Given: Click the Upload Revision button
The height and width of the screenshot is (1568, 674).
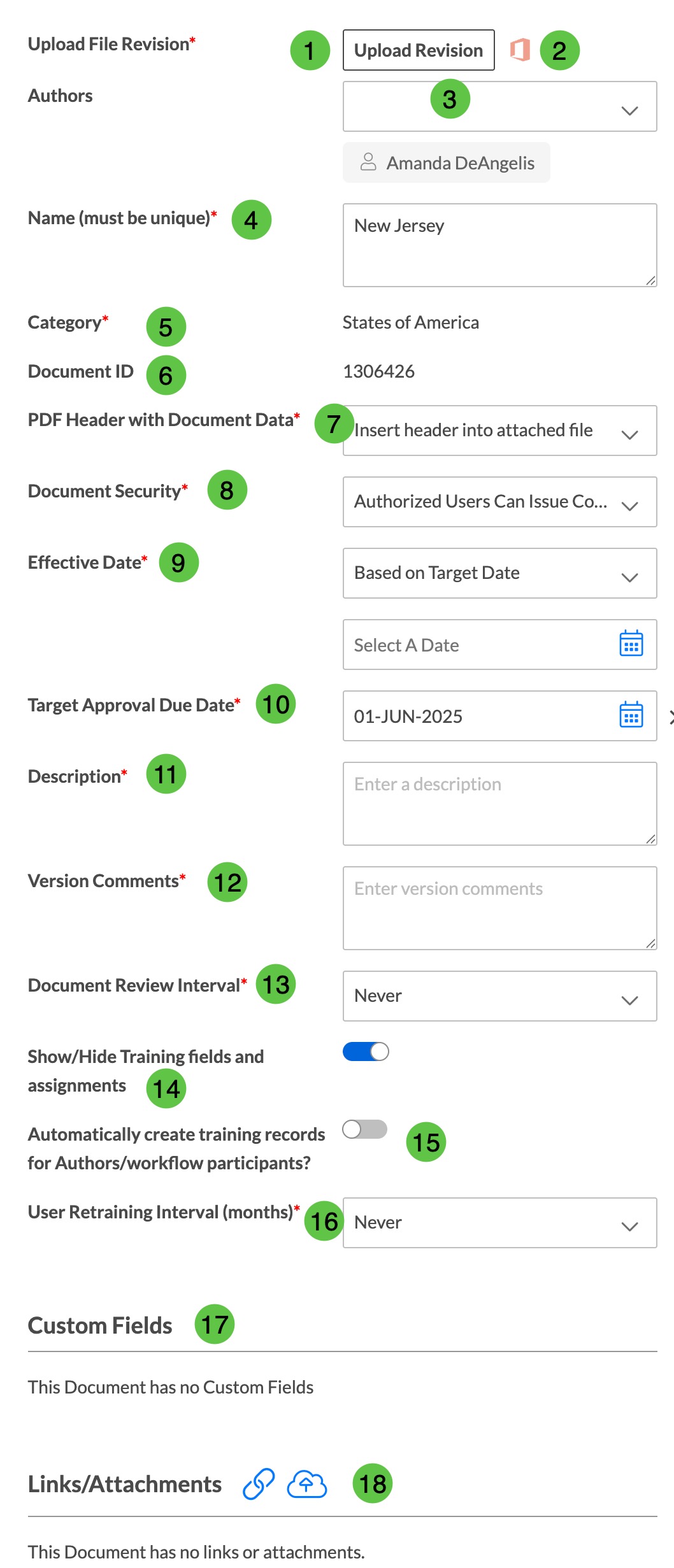Looking at the screenshot, I should point(419,50).
